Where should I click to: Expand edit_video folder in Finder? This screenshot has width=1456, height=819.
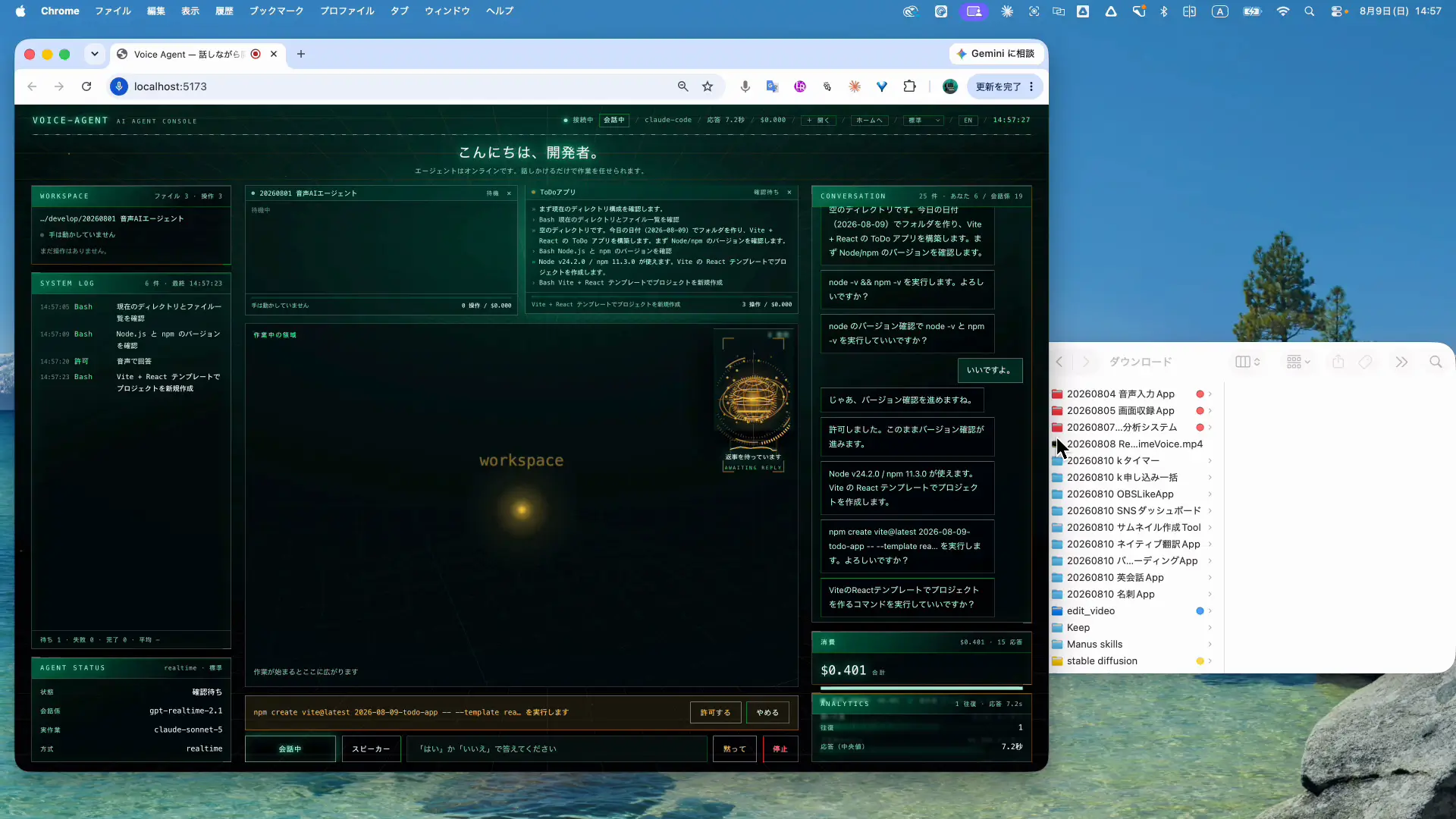coord(1210,610)
